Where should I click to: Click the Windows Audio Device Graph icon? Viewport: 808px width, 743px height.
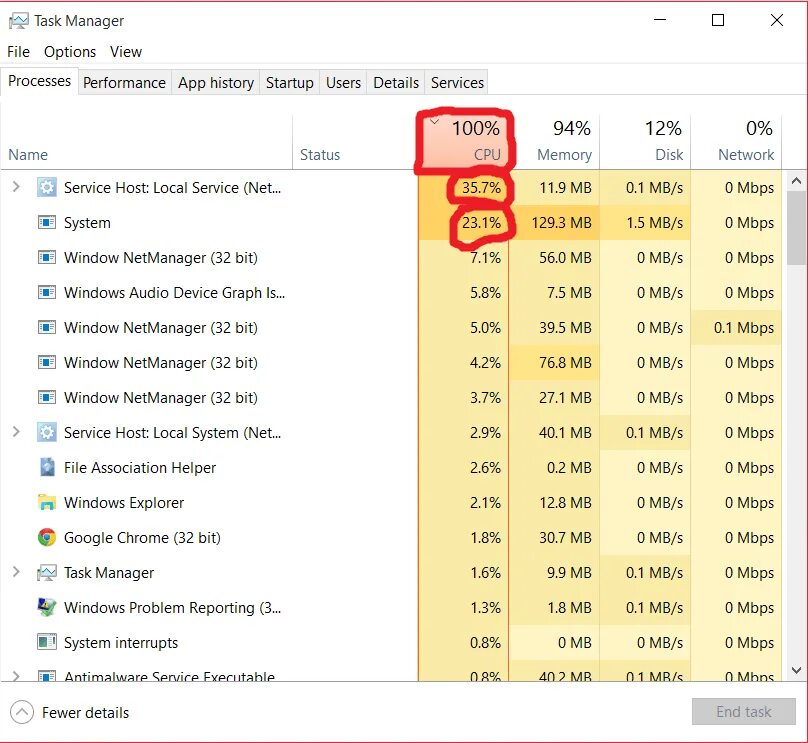[47, 293]
